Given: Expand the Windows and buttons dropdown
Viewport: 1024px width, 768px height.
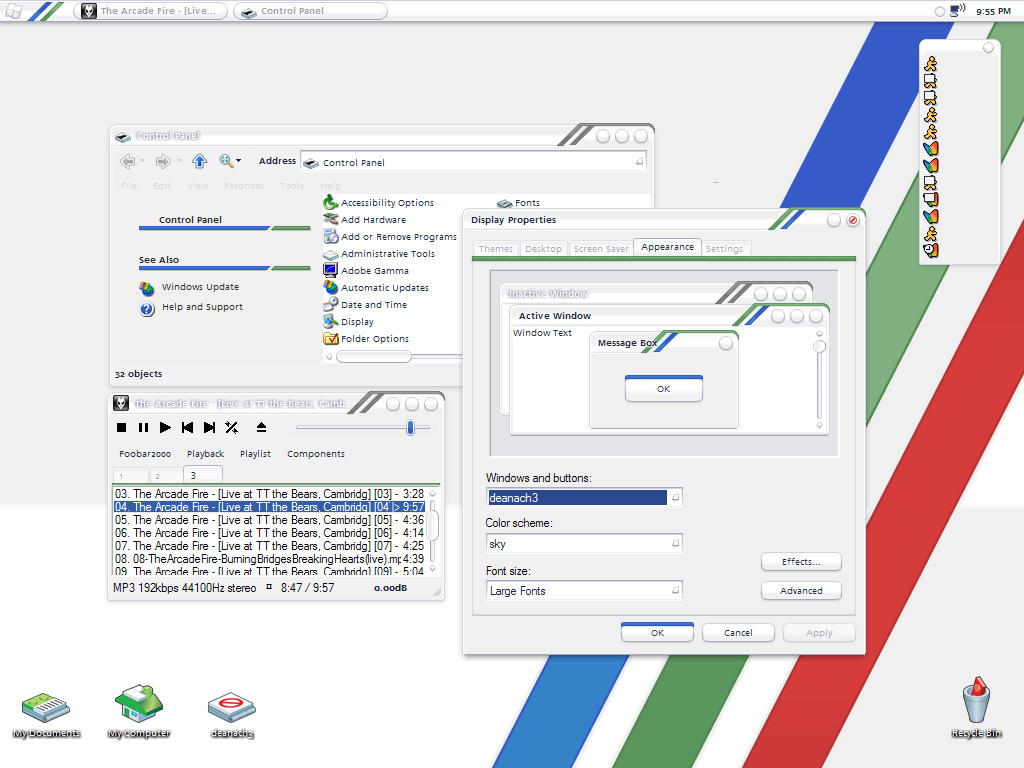Looking at the screenshot, I should tap(675, 498).
